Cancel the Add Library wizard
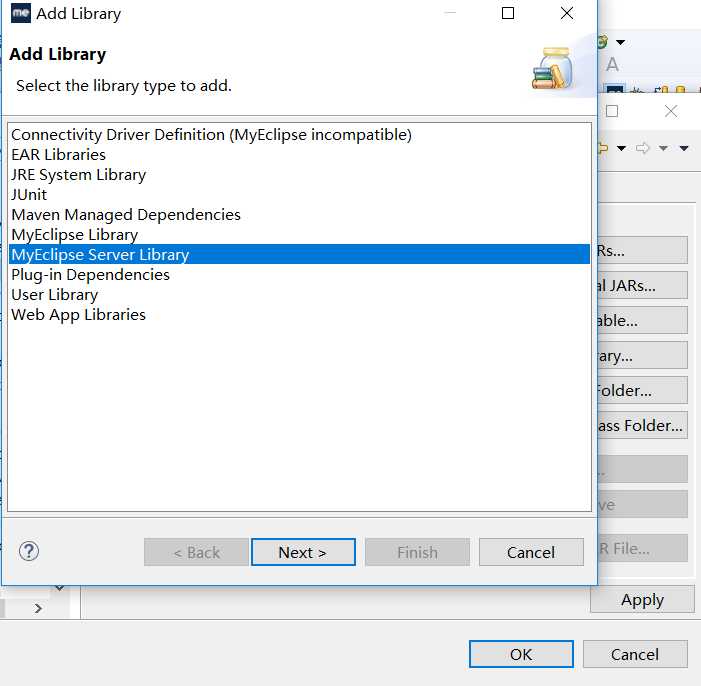701x686 pixels. coord(531,552)
